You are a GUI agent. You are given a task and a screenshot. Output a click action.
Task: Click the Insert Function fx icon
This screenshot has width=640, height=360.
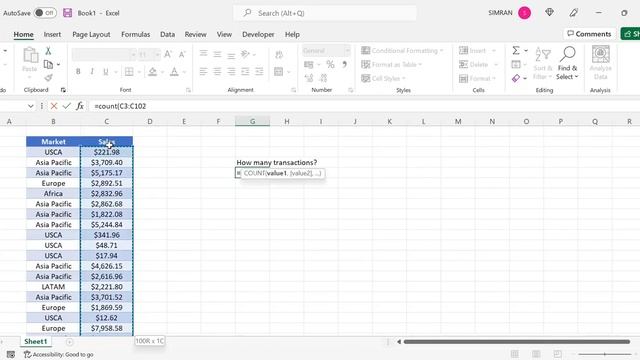pos(80,106)
